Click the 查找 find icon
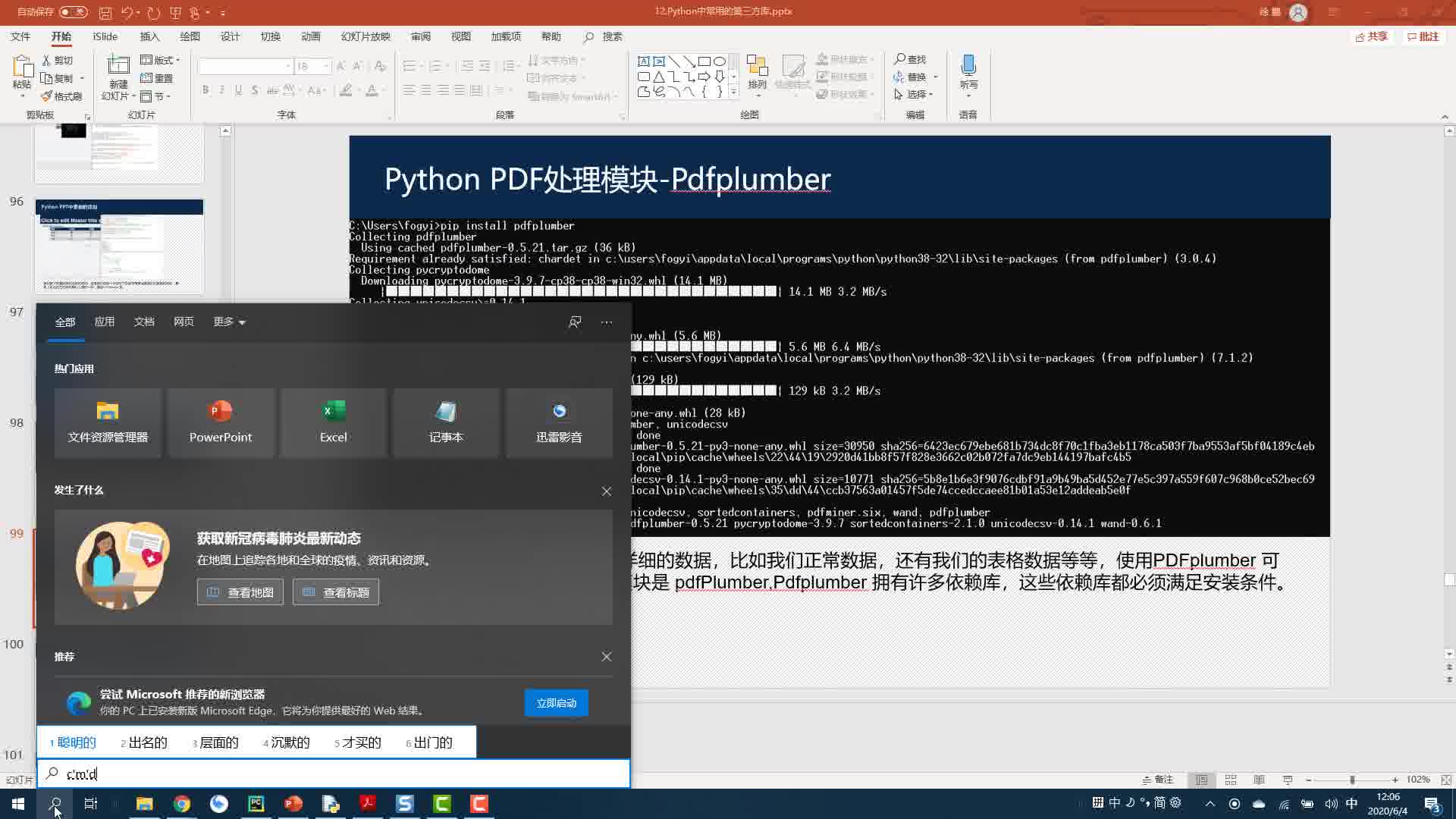The width and height of the screenshot is (1456, 819). coord(899,59)
